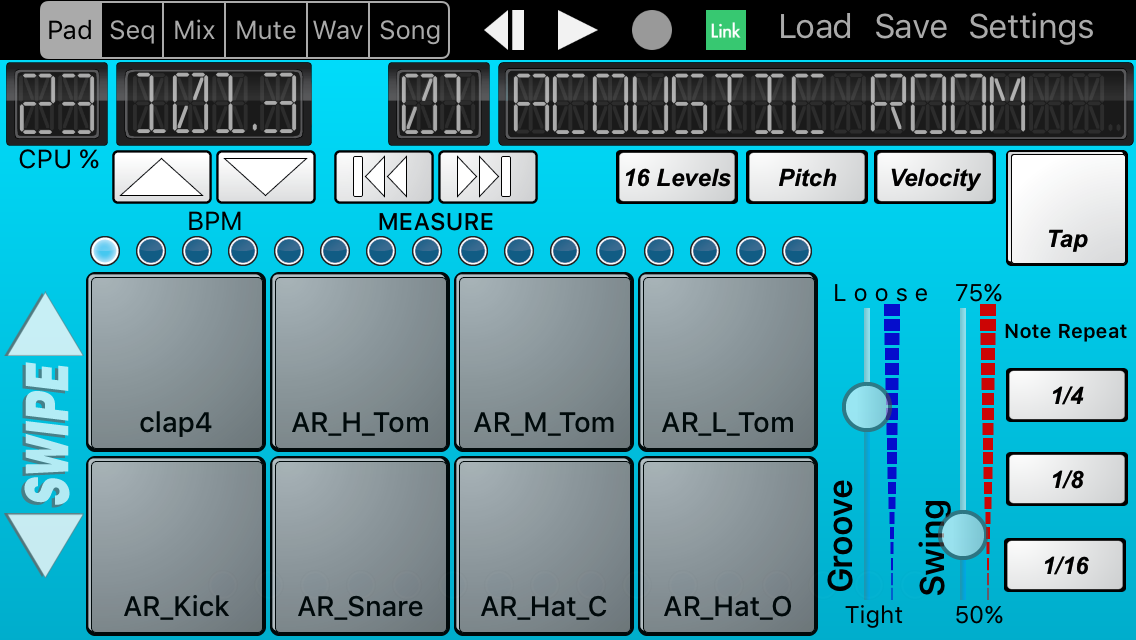Switch to the Mute tab
The height and width of the screenshot is (640, 1136).
(266, 30)
